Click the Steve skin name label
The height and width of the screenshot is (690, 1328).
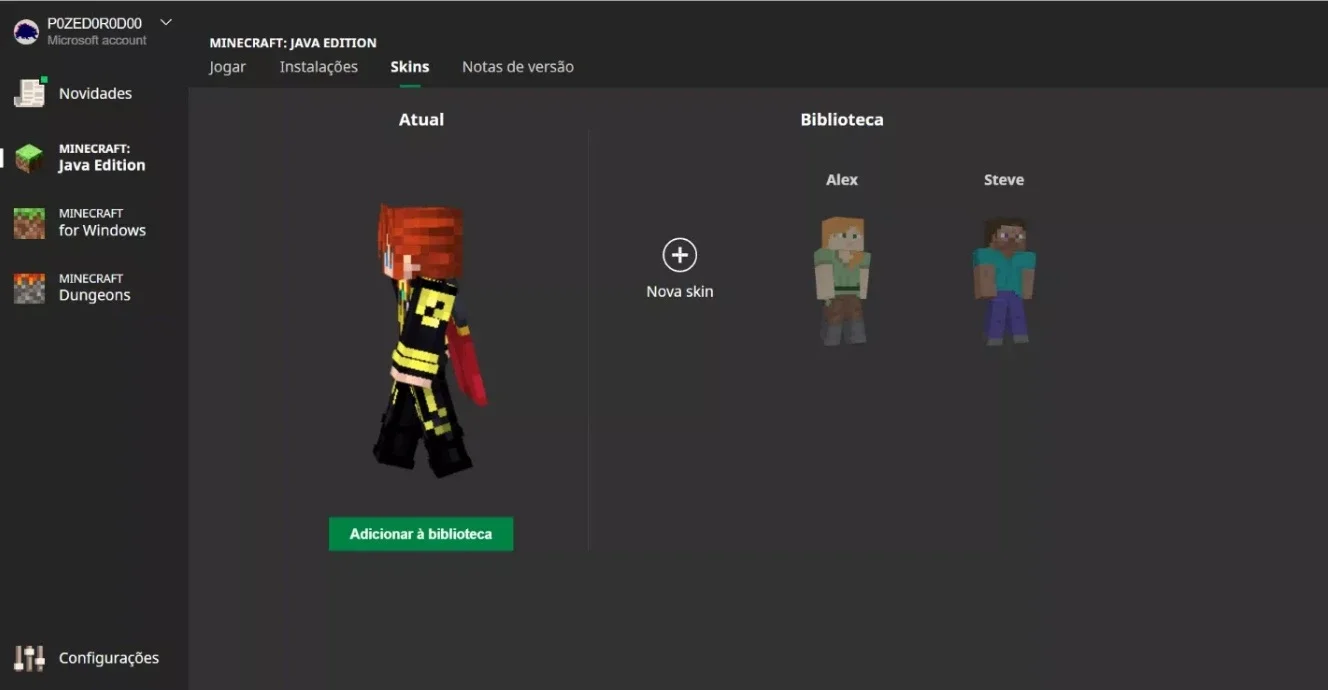tap(1004, 180)
